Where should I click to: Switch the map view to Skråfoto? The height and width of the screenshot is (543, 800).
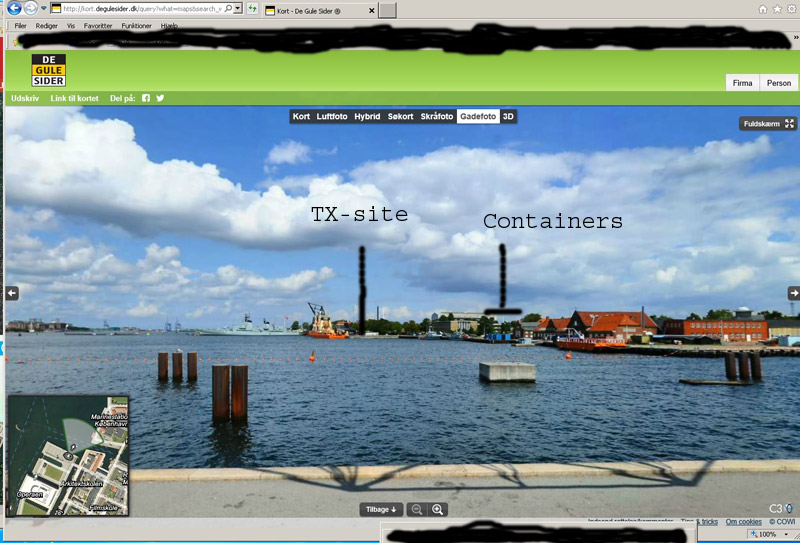pos(437,116)
